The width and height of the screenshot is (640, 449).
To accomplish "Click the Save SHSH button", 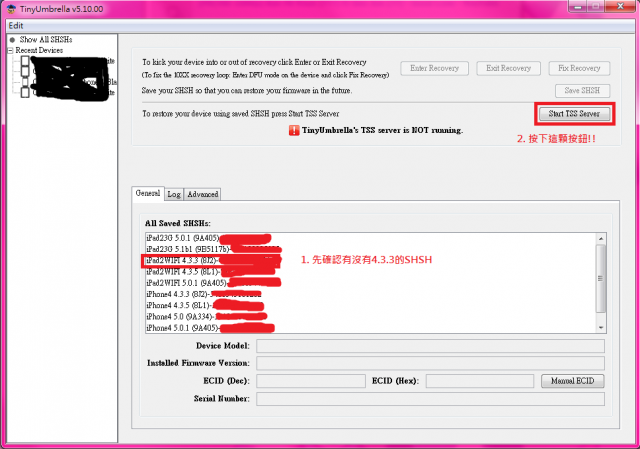I will click(582, 91).
